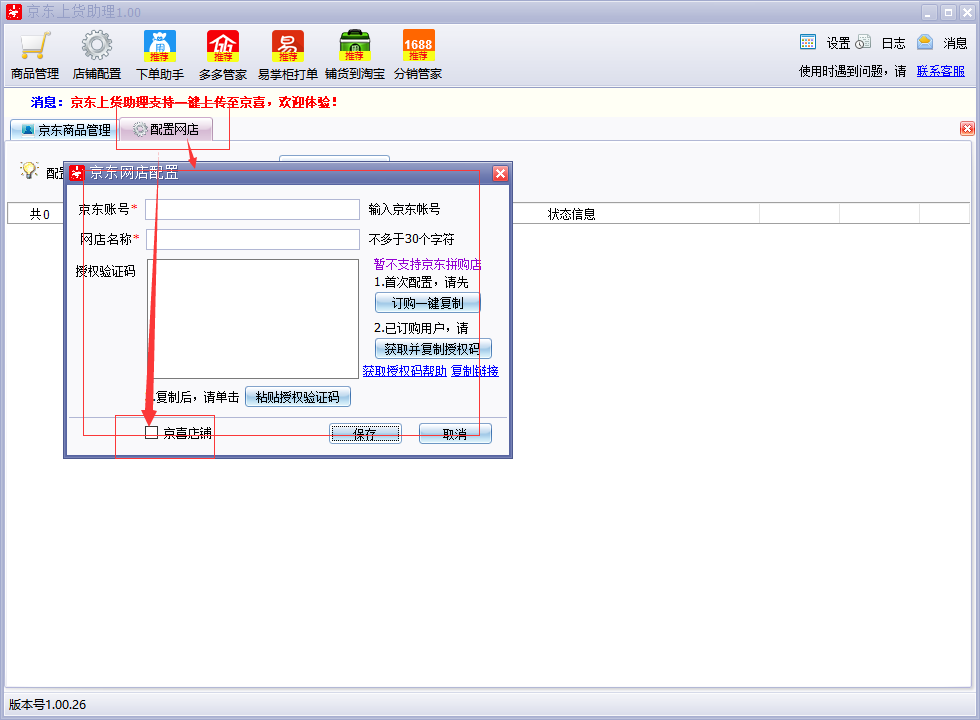
Task: Click the 复制链接 link
Action: pyautogui.click(x=474, y=371)
